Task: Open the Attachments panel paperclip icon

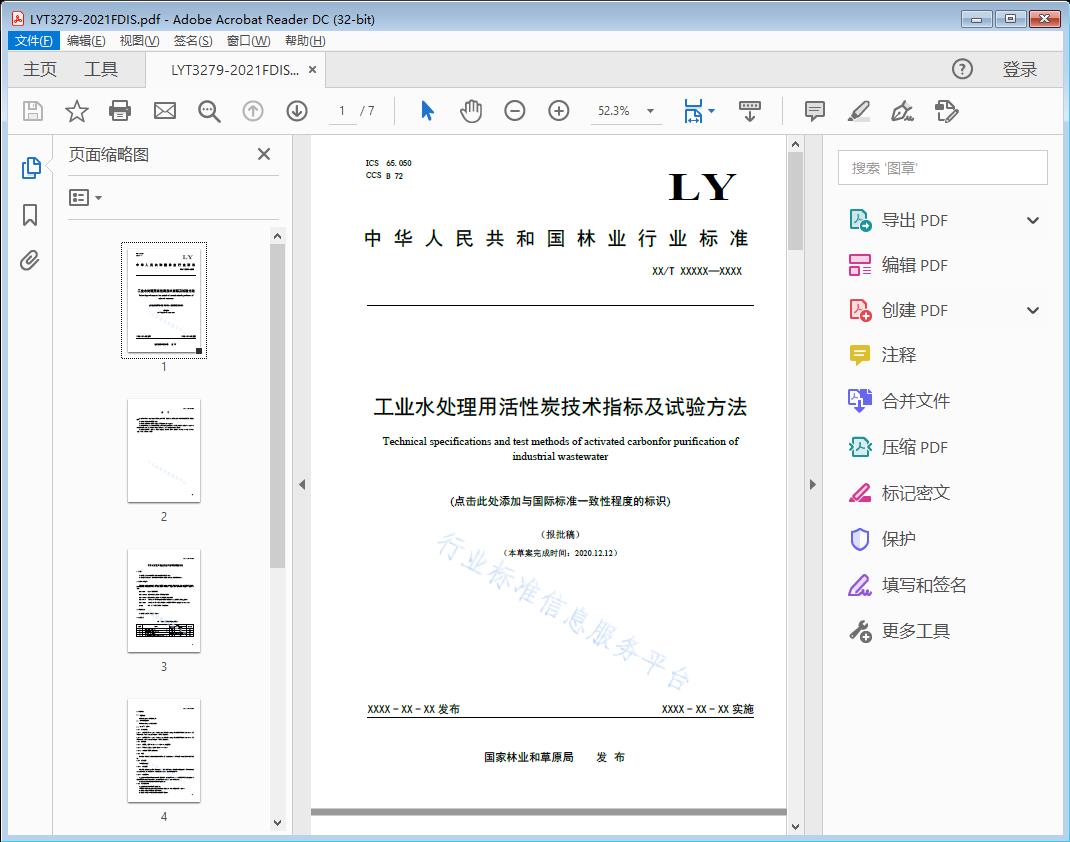Action: [x=30, y=260]
